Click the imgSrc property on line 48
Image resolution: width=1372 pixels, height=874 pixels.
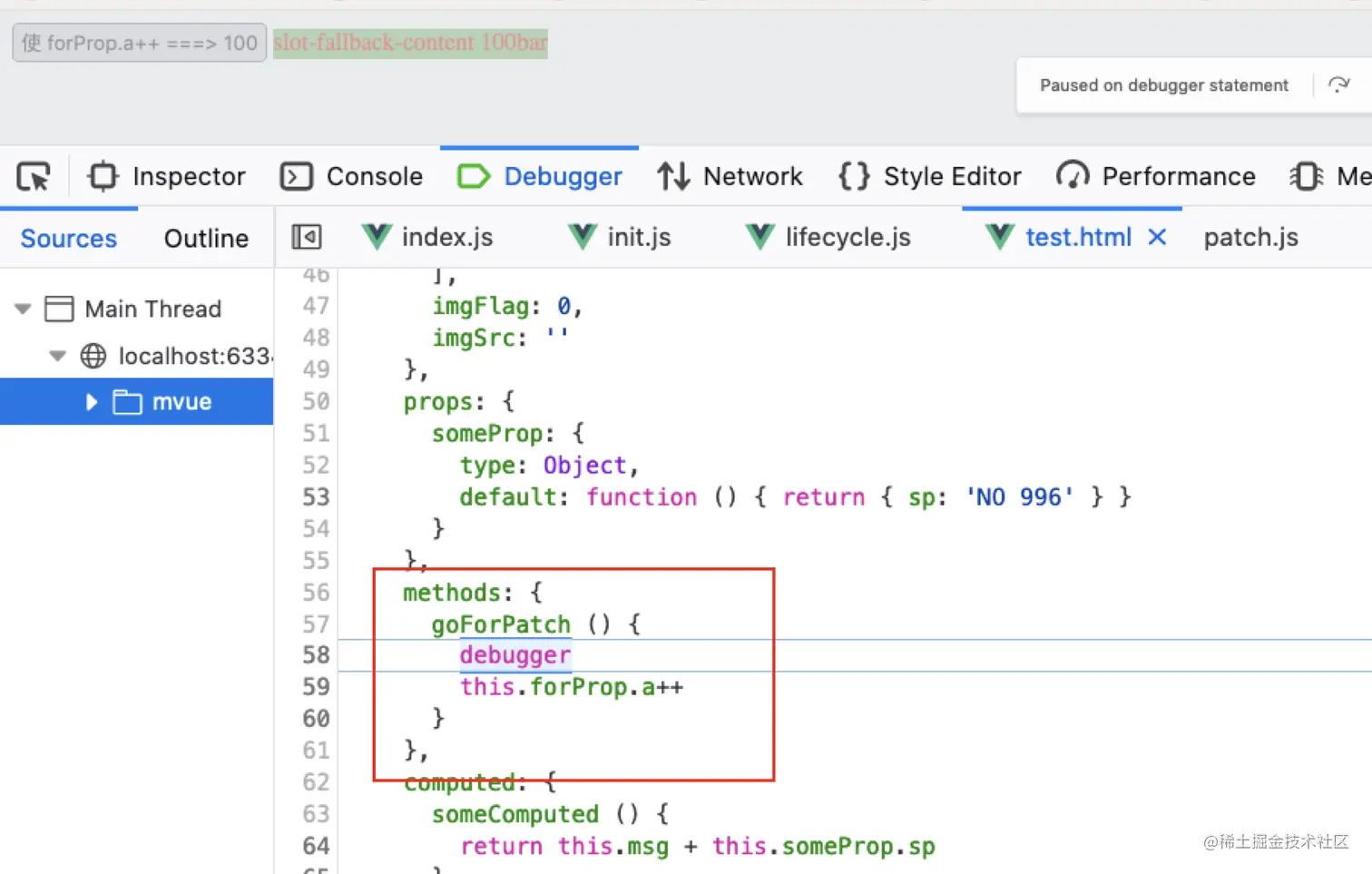[x=475, y=339]
